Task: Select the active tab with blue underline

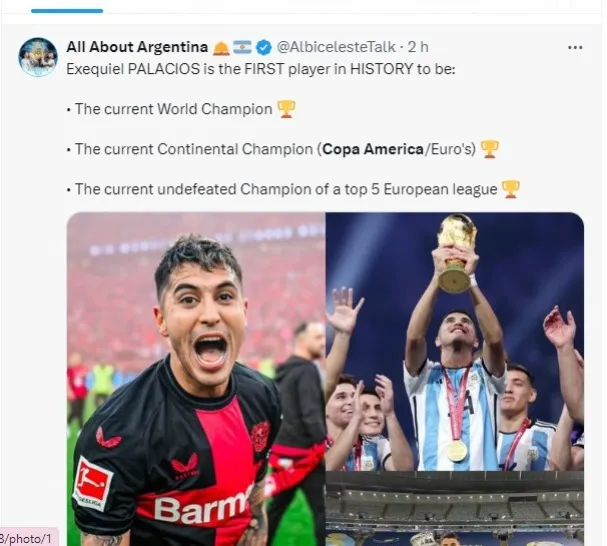Action: click(67, 7)
